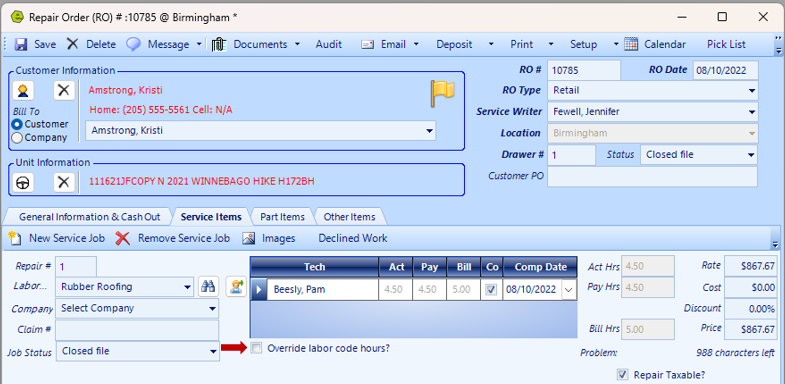The image size is (785, 384).
Task: Click the Pick List toolbar button
Action: 726,44
